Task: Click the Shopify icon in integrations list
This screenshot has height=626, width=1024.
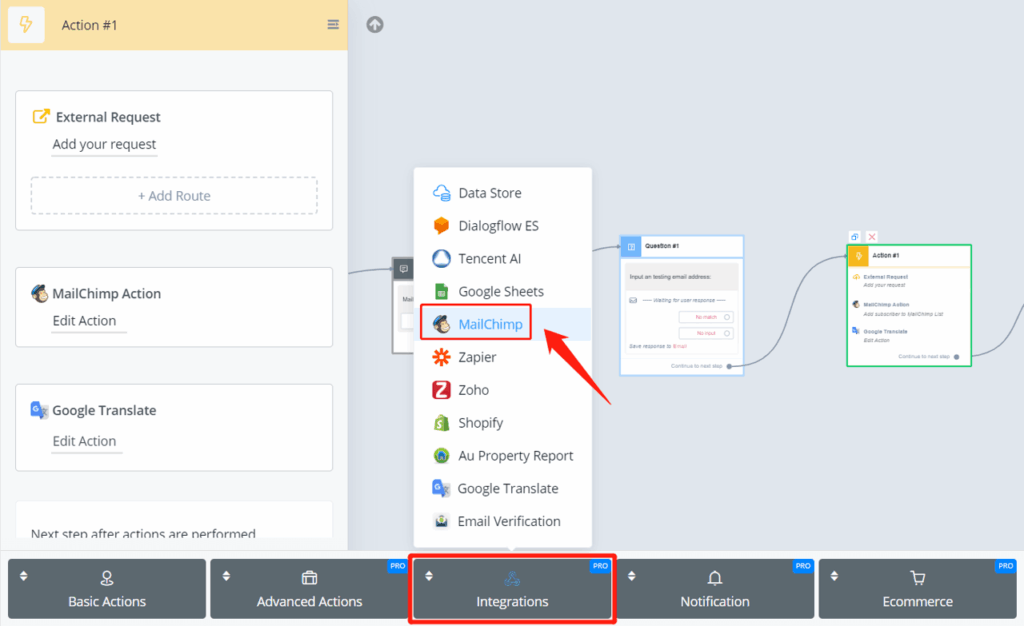Action: (x=441, y=423)
